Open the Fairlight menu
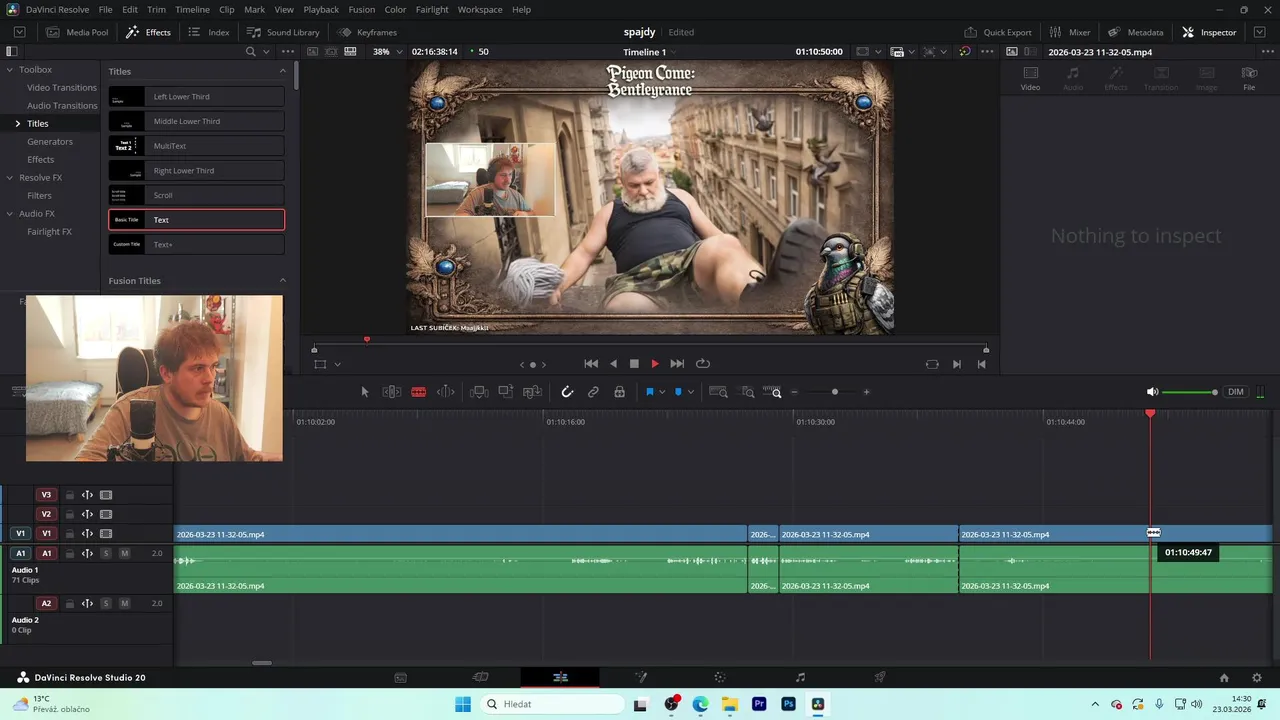Screen dimensions: 1280x720 click(x=432, y=10)
